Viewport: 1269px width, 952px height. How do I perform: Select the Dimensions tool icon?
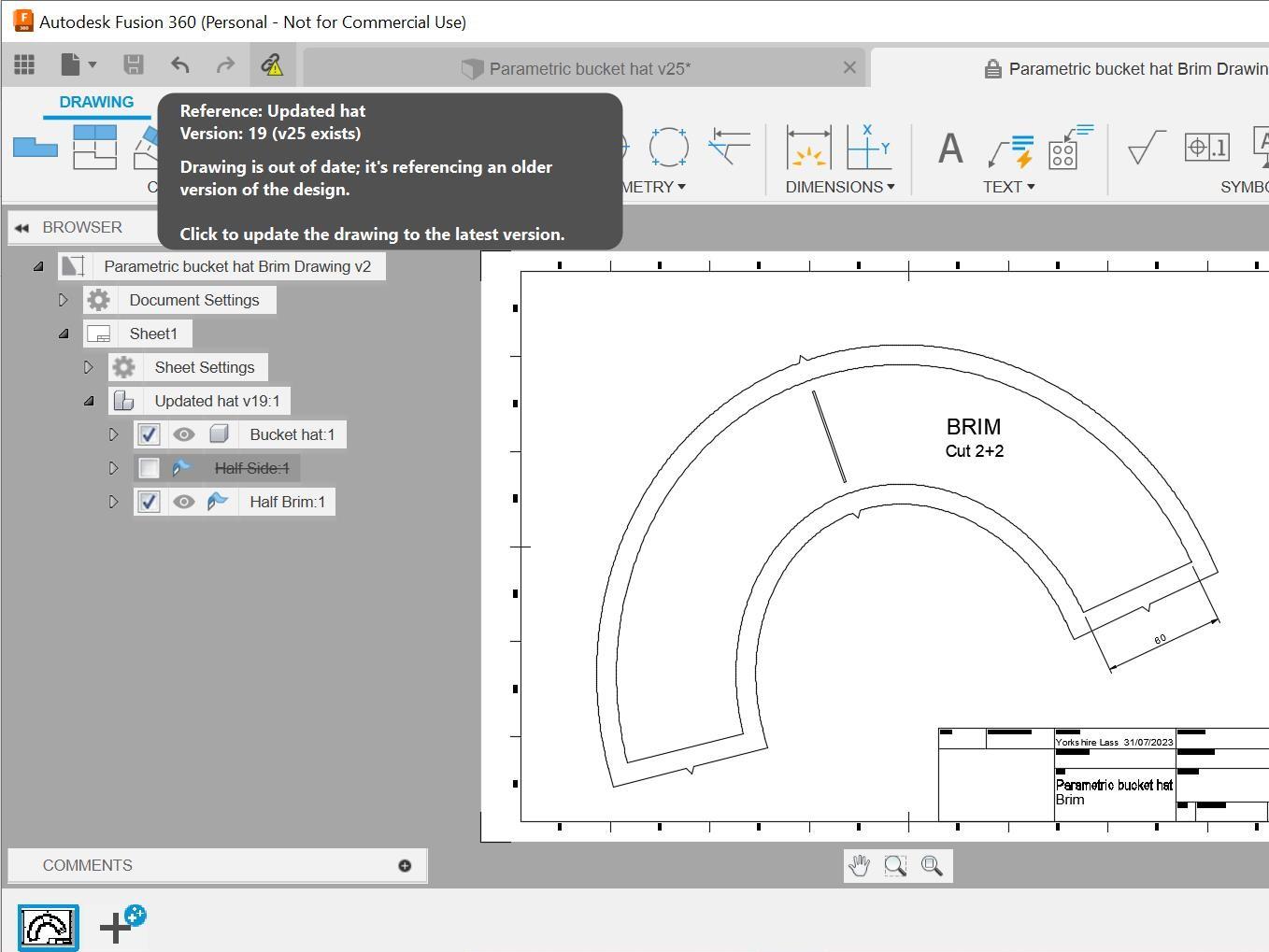click(x=807, y=148)
